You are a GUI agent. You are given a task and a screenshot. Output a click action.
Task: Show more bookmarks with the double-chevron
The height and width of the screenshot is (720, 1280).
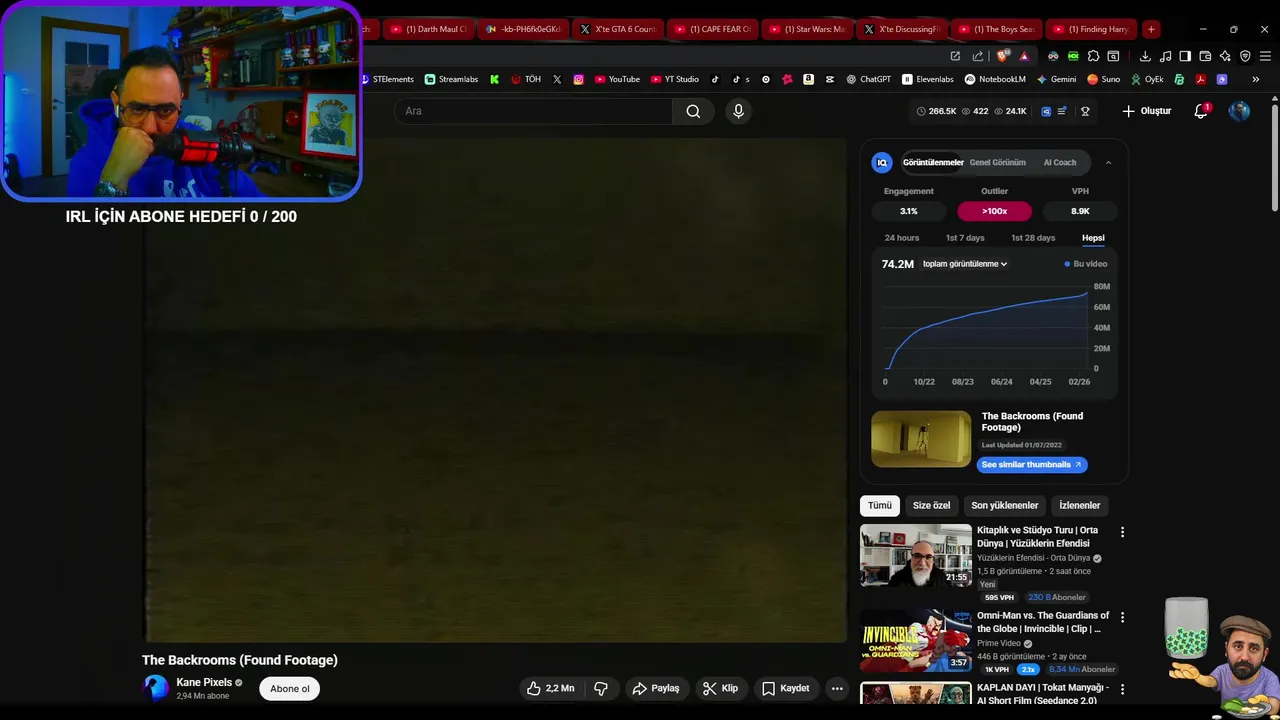(1255, 79)
